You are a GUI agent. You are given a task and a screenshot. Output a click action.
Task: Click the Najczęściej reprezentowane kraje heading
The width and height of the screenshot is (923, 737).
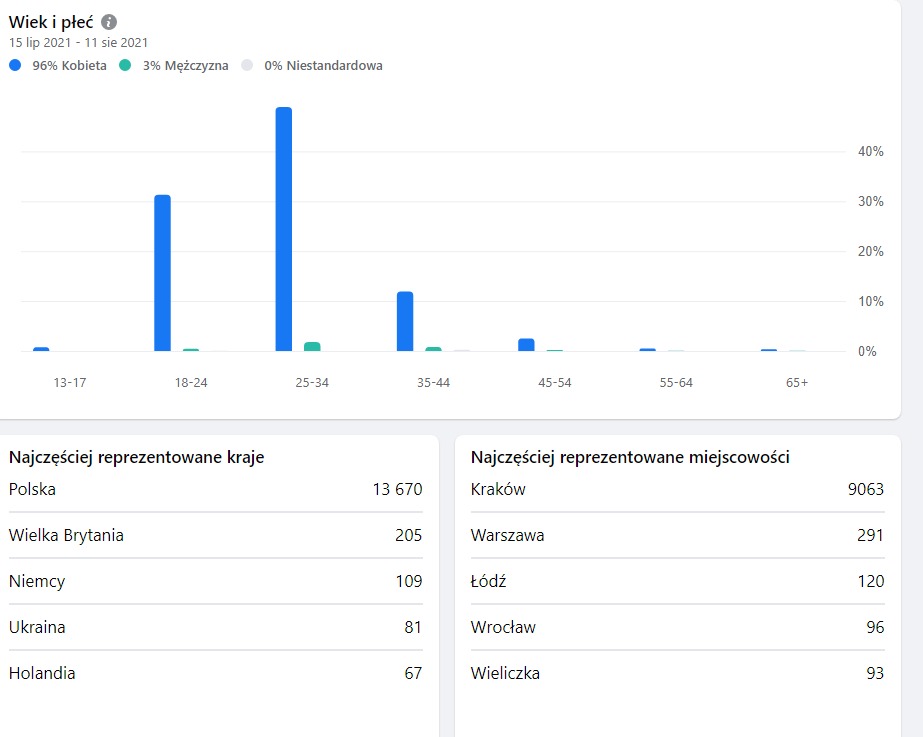coord(137,457)
